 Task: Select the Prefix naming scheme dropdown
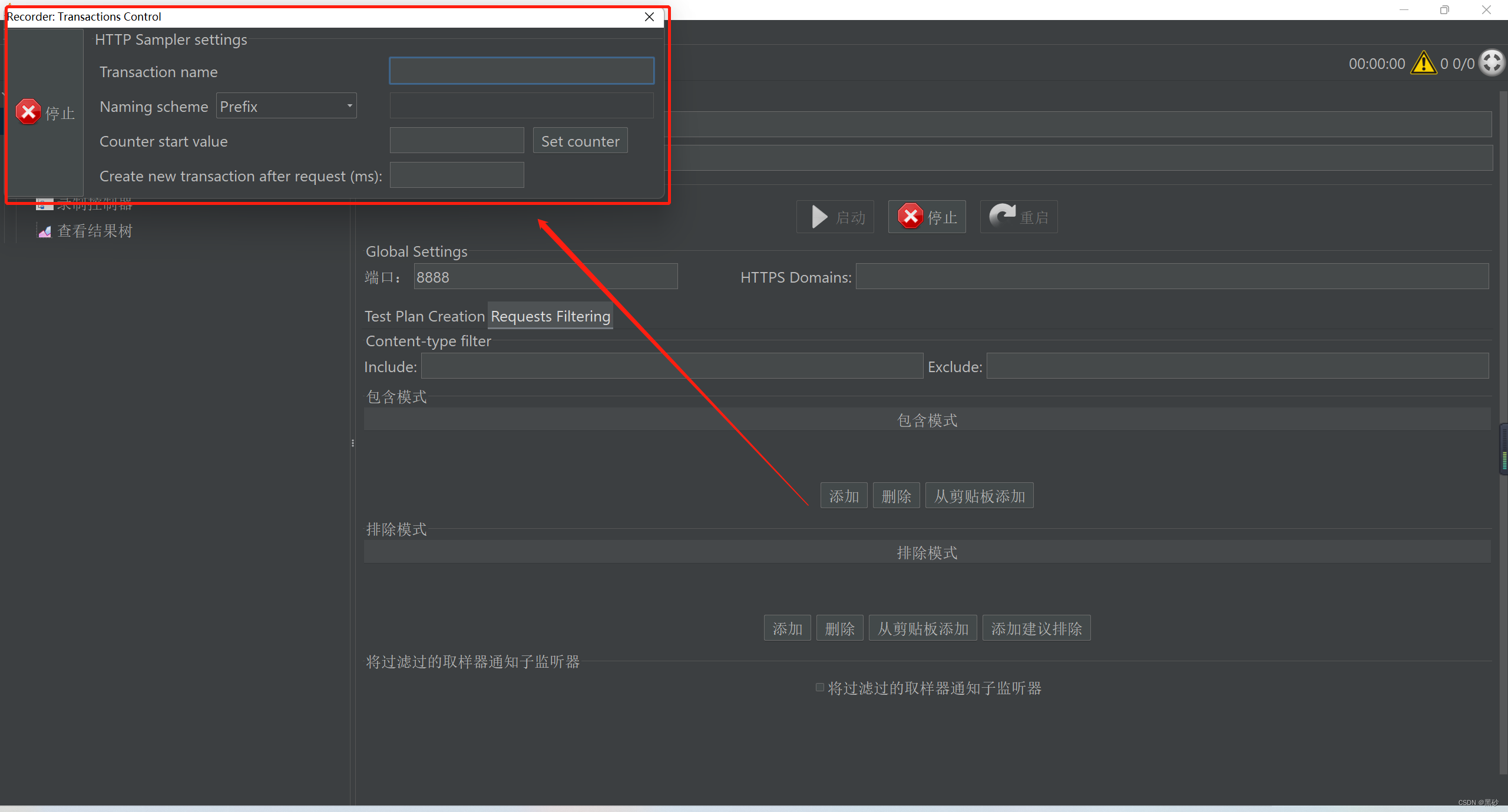286,106
